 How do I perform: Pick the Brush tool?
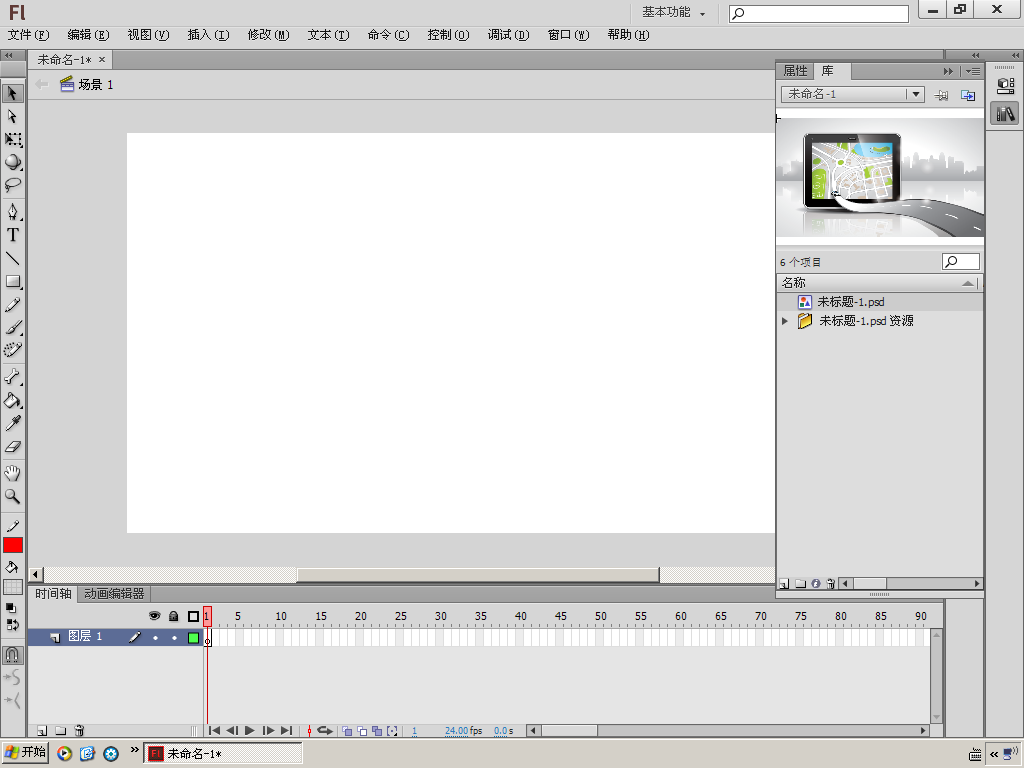12,328
